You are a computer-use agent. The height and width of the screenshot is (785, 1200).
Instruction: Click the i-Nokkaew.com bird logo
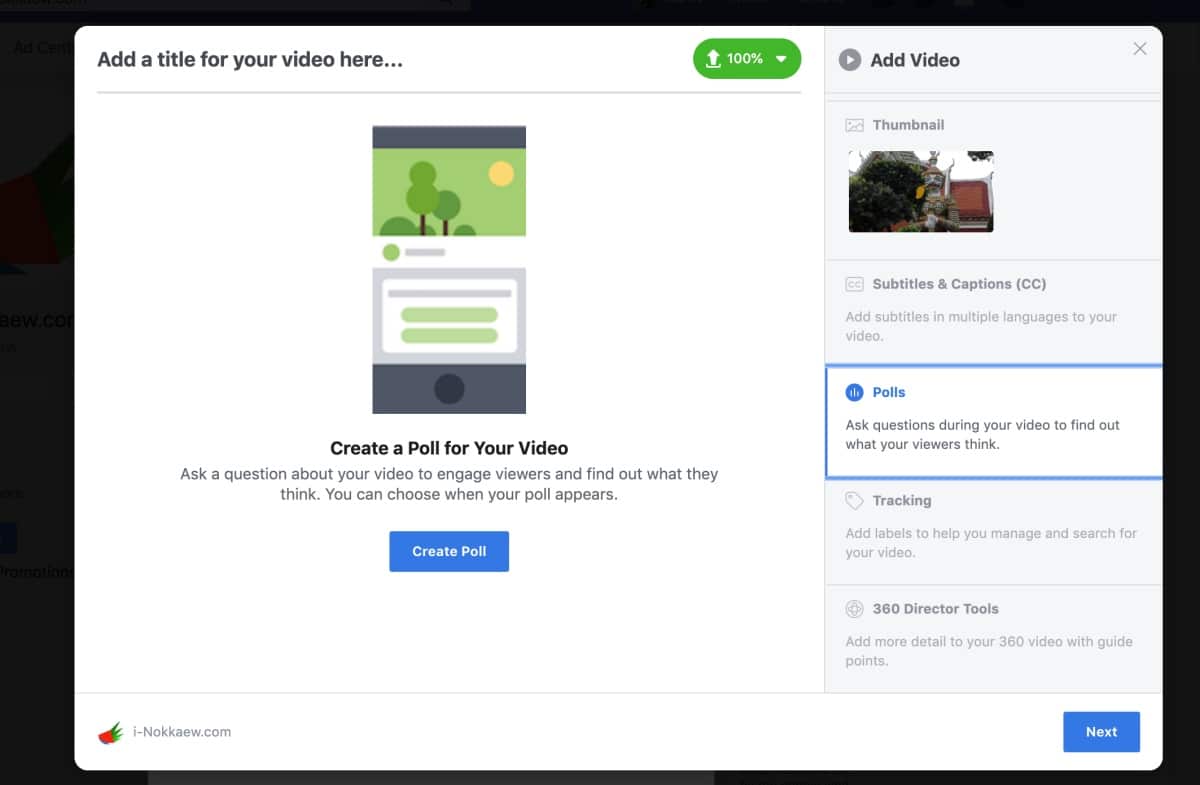coord(110,732)
